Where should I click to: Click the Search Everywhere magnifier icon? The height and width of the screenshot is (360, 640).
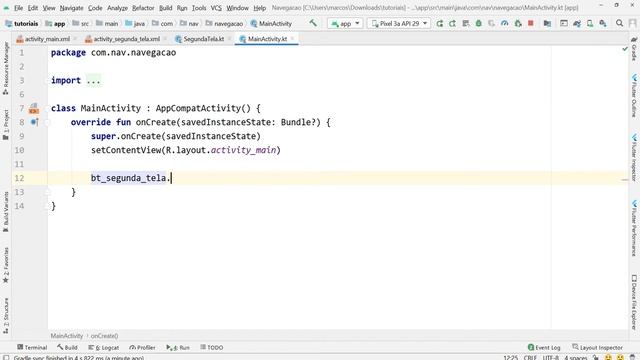(619, 23)
